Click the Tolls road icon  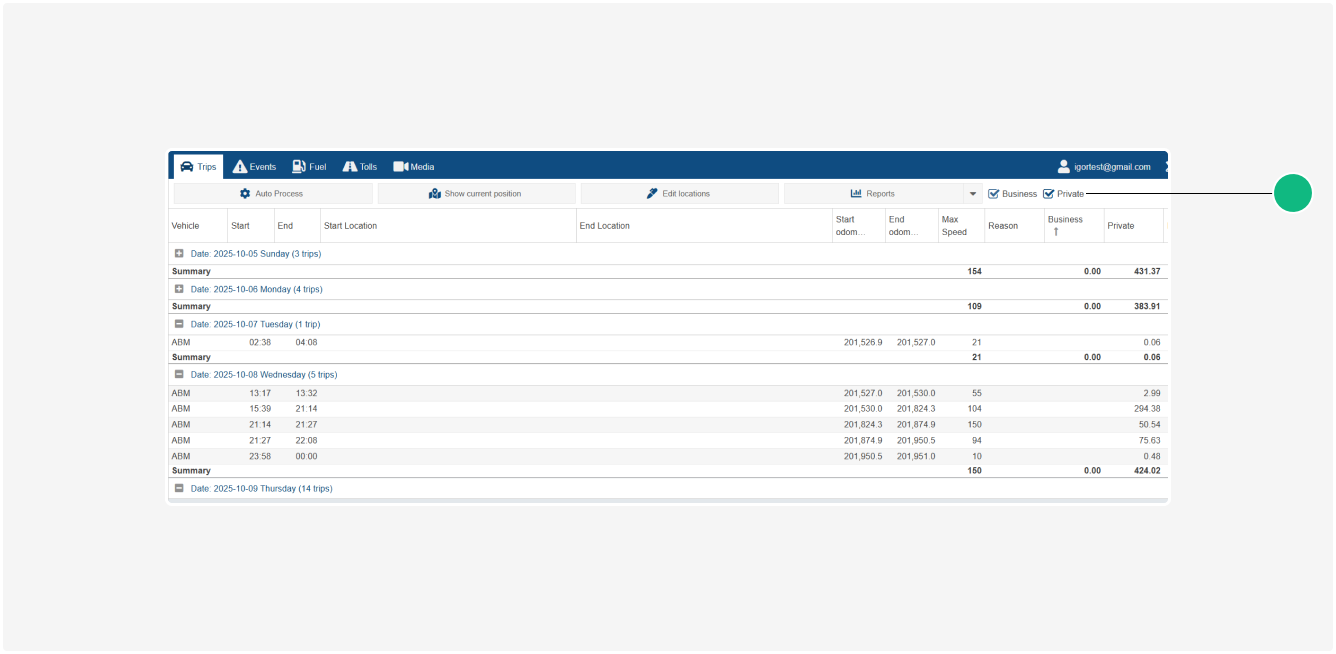(350, 167)
